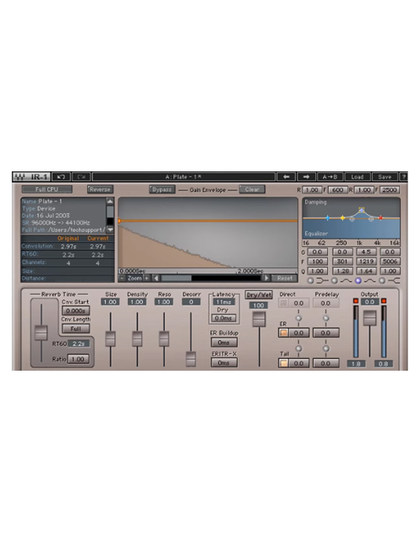Toggle the Direct on/off button
The height and width of the screenshot is (560, 420).
tap(283, 303)
